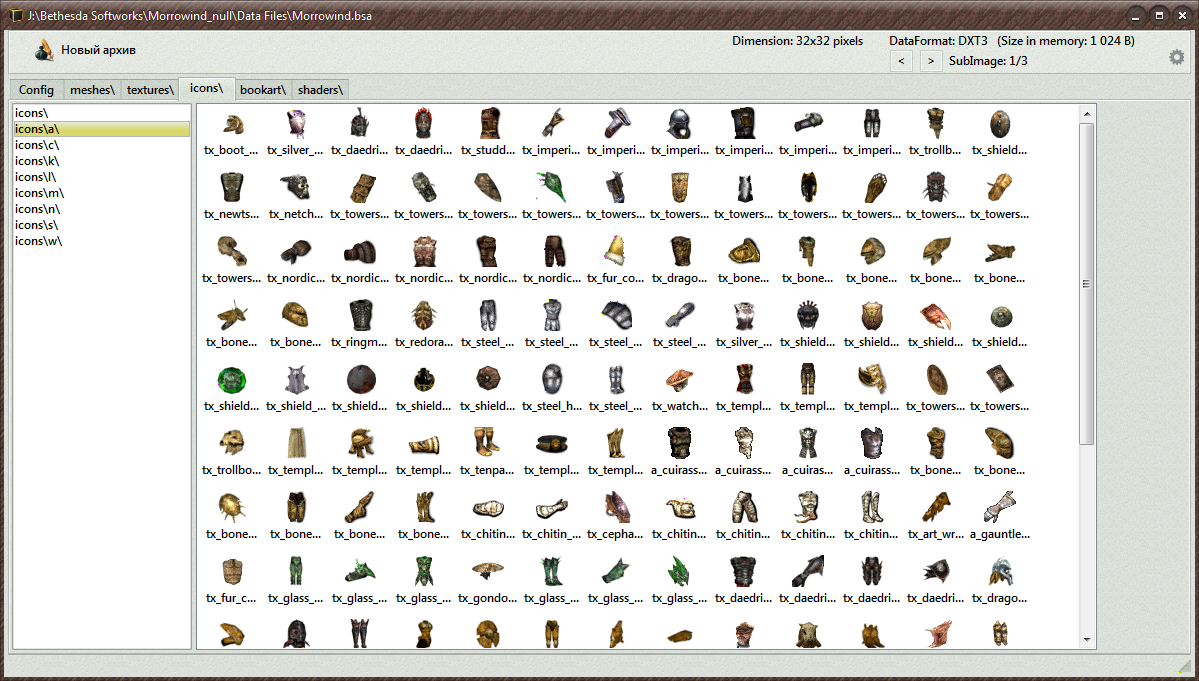
Task: Show the next SubImage with > button
Action: click(931, 60)
